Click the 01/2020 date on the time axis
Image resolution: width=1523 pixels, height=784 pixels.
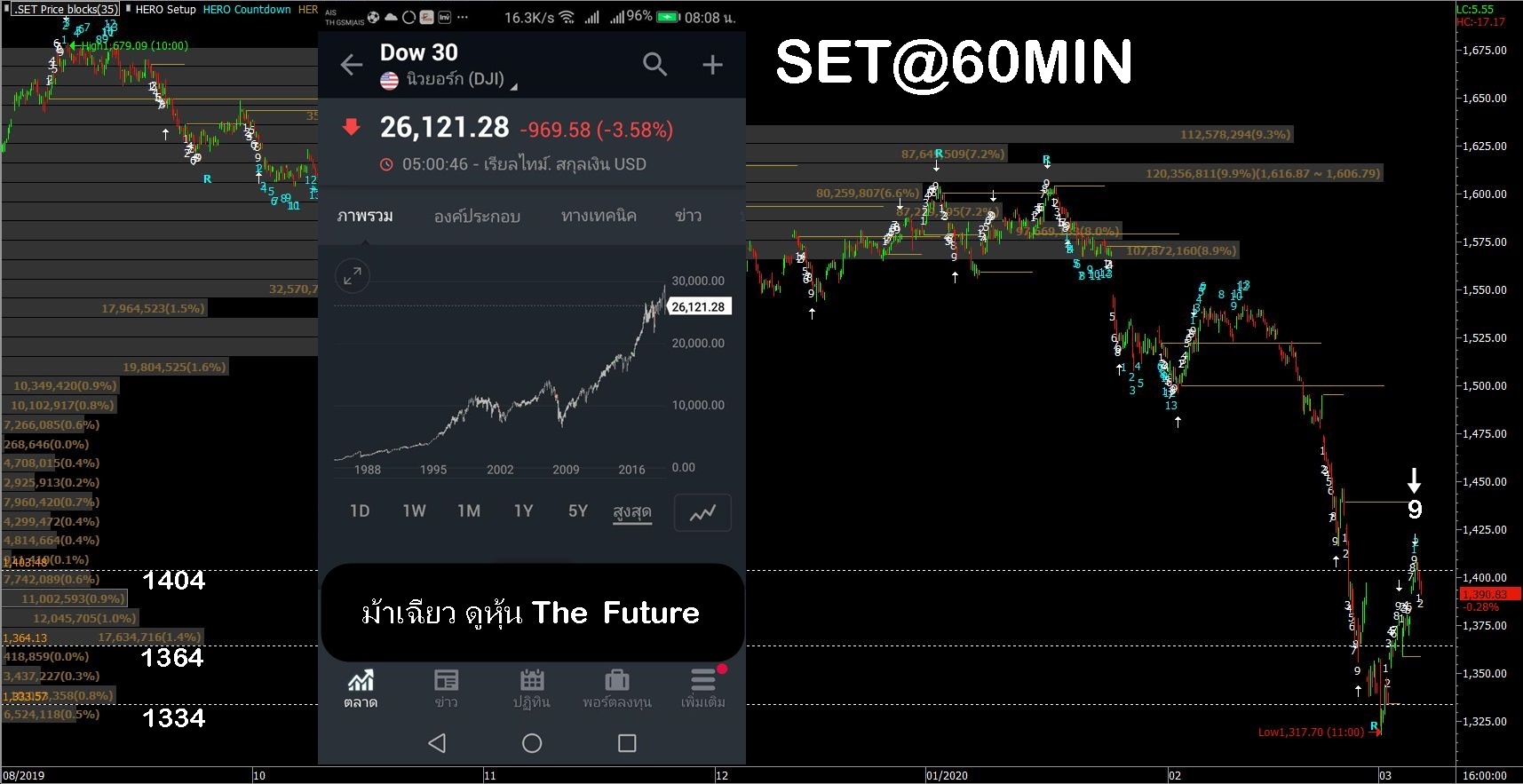pos(947,776)
